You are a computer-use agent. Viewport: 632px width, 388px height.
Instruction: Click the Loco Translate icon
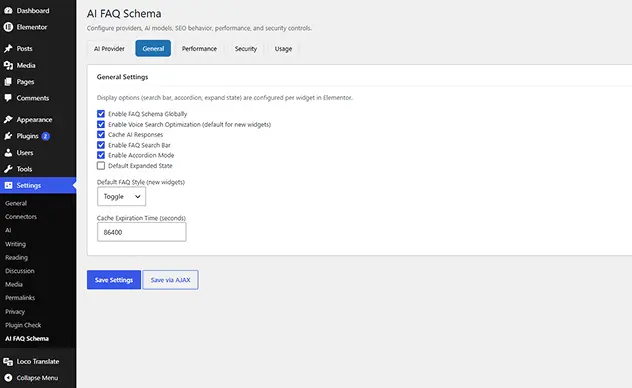(x=8, y=361)
